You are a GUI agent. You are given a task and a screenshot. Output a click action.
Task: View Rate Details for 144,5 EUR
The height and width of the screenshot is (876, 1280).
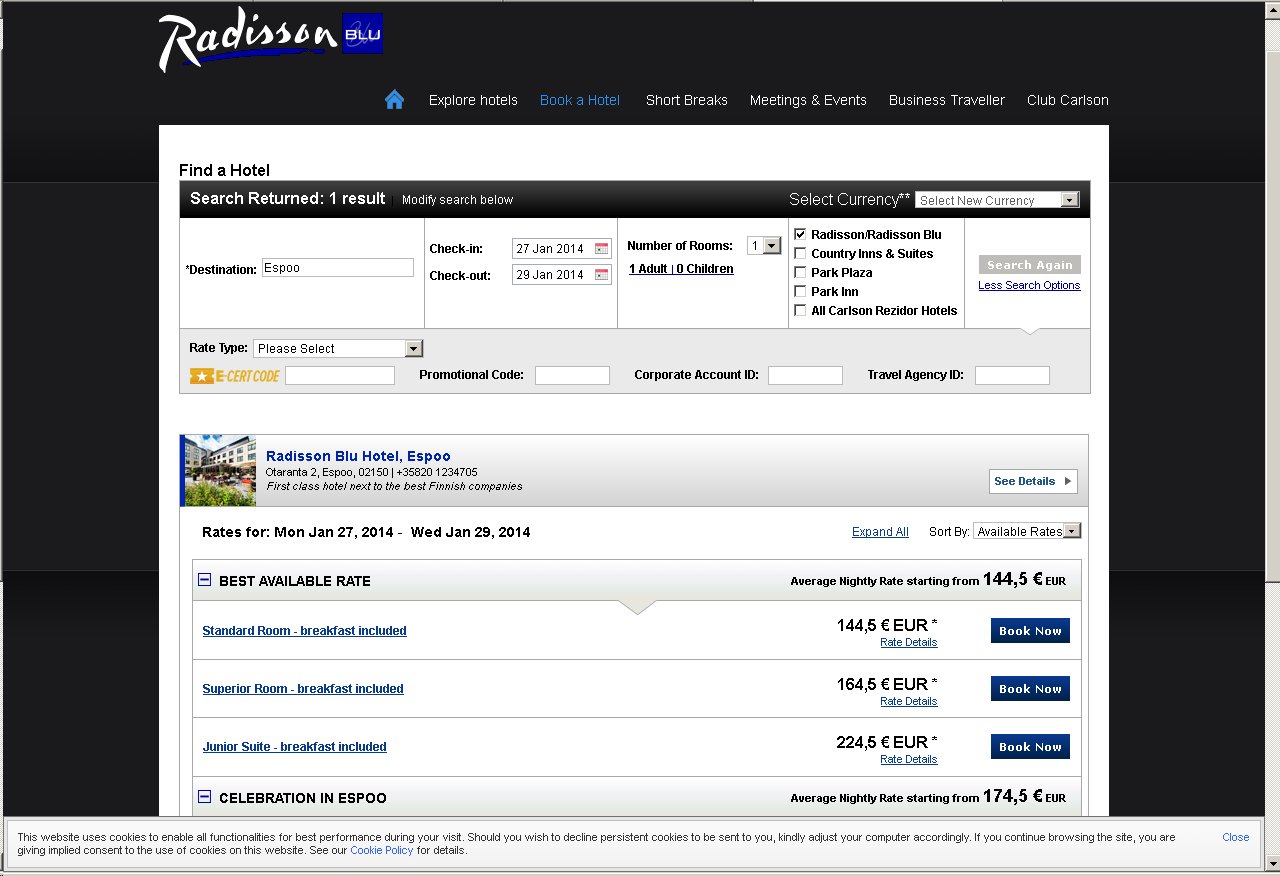(x=909, y=643)
